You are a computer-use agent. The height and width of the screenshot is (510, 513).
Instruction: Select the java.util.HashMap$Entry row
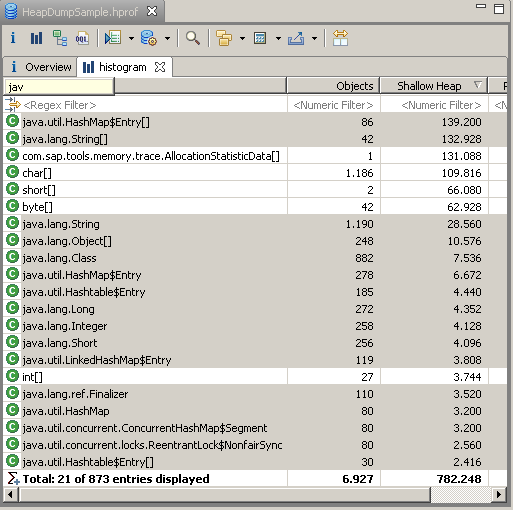coord(255,275)
